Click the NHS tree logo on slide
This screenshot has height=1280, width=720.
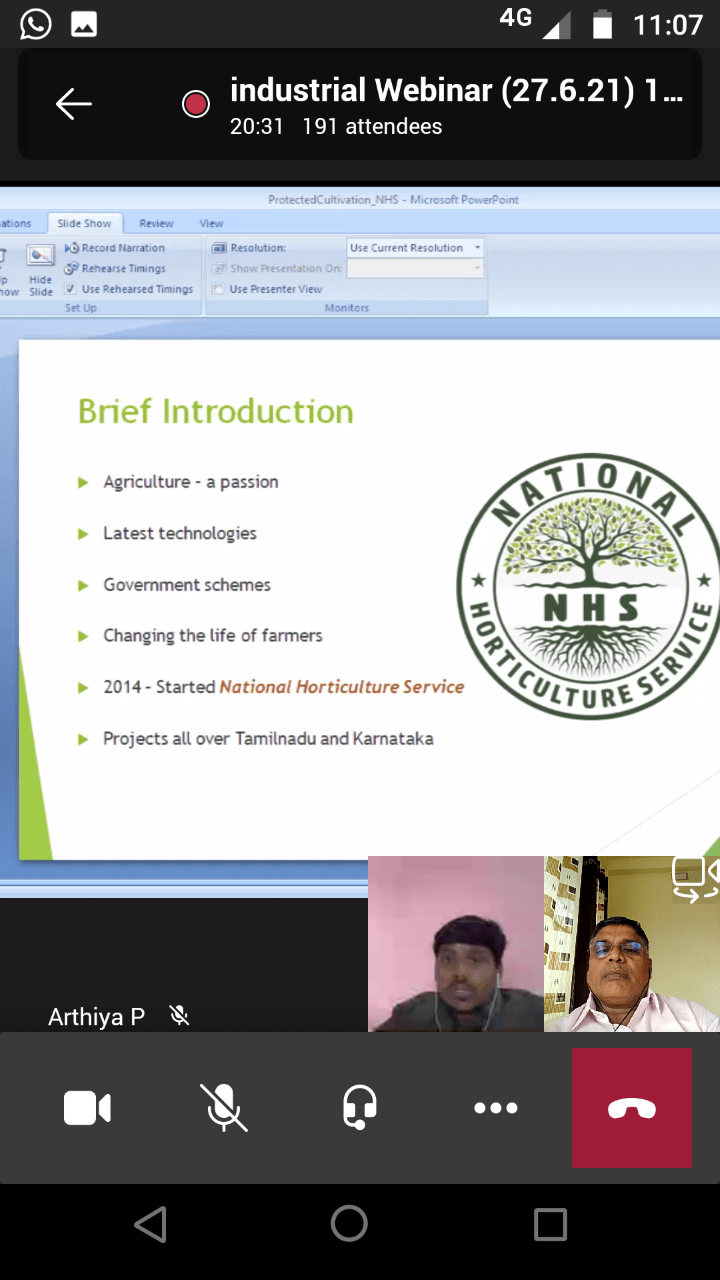coord(589,587)
